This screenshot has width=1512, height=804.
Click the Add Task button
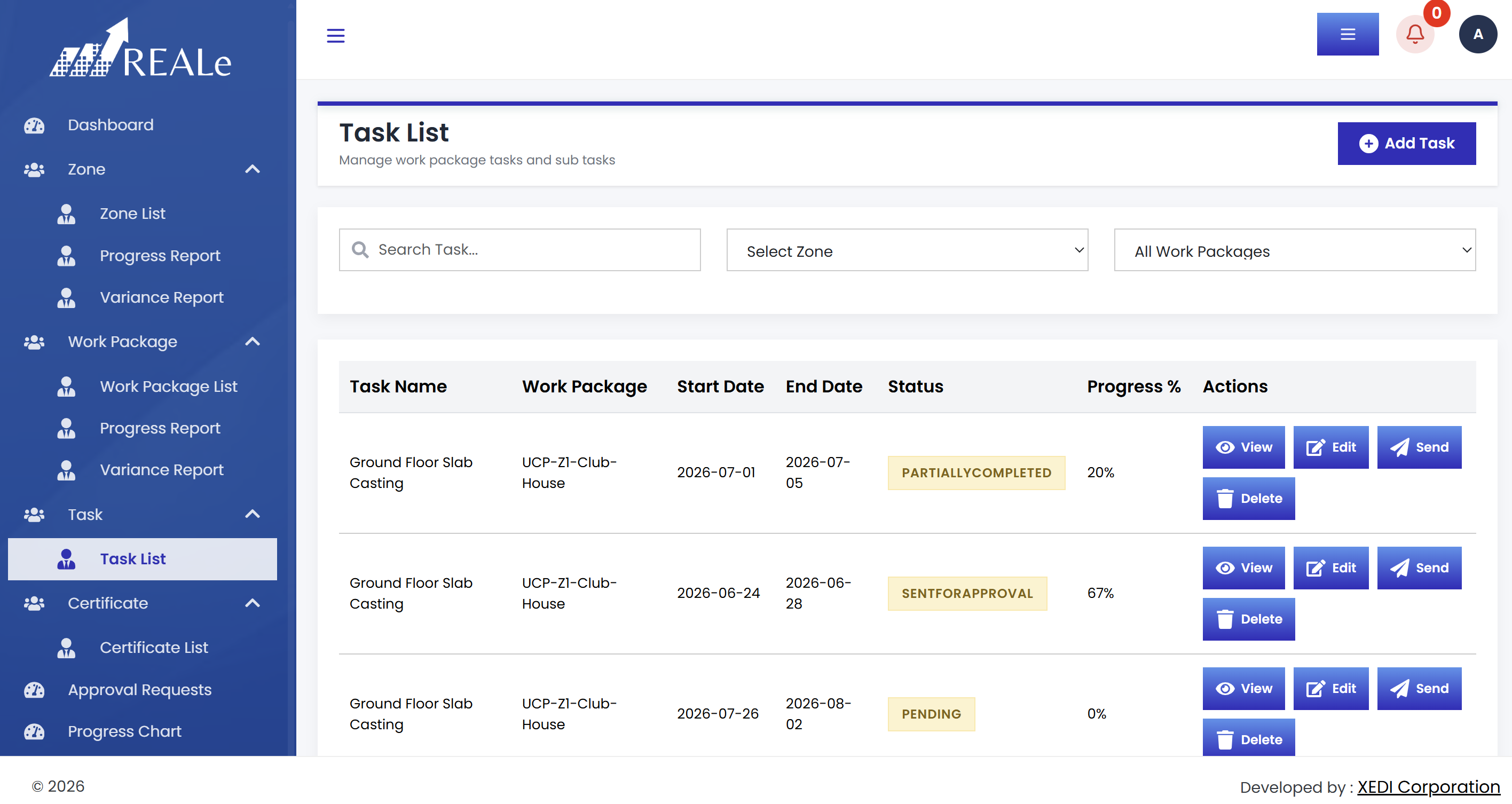tap(1406, 144)
